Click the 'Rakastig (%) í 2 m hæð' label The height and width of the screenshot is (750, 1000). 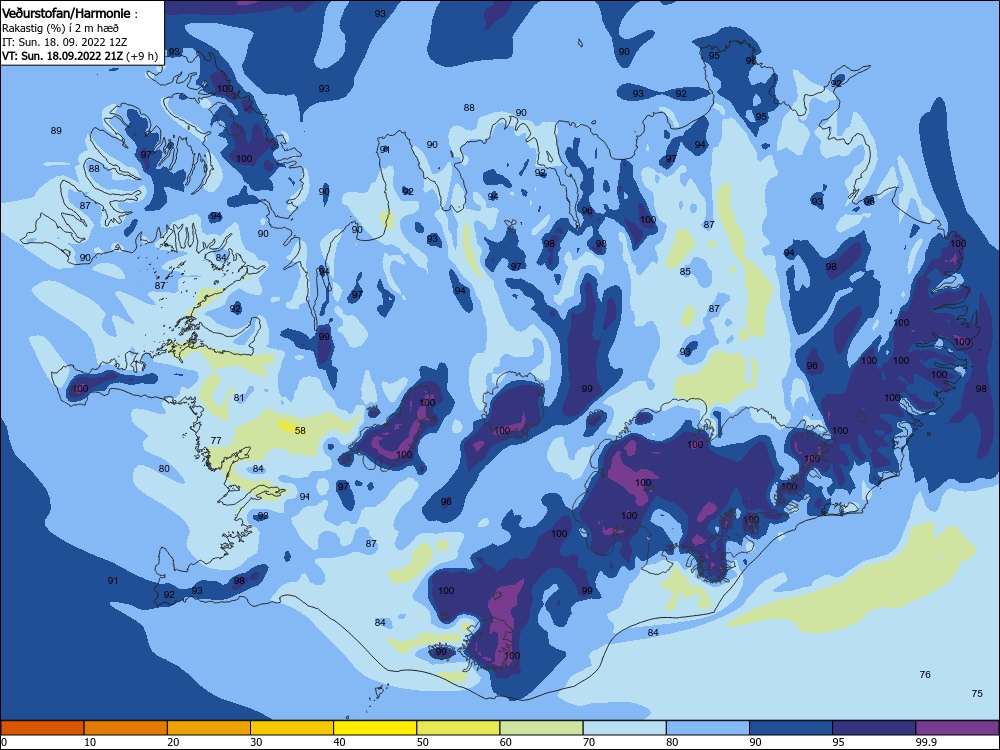[x=61, y=28]
